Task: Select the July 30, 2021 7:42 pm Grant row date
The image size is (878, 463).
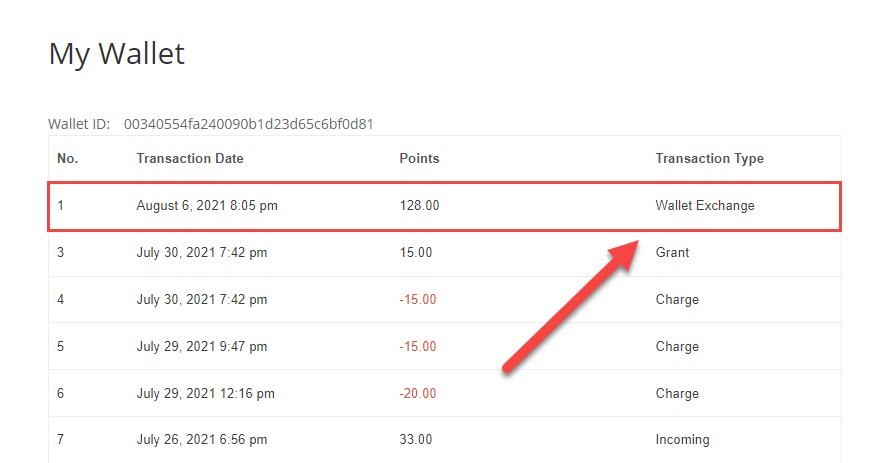Action: 202,252
